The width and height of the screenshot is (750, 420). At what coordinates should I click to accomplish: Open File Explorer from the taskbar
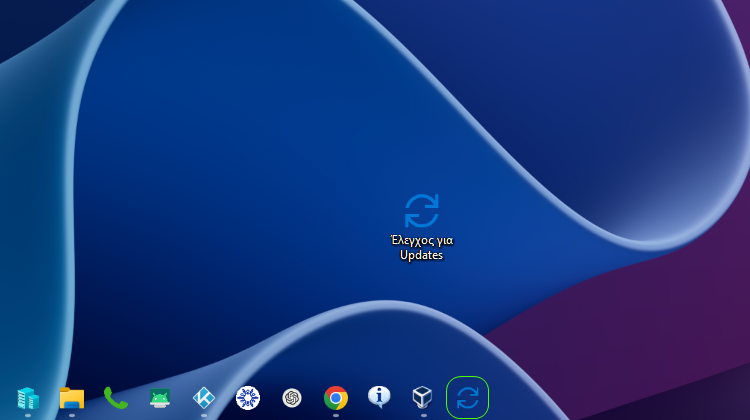[x=72, y=398]
